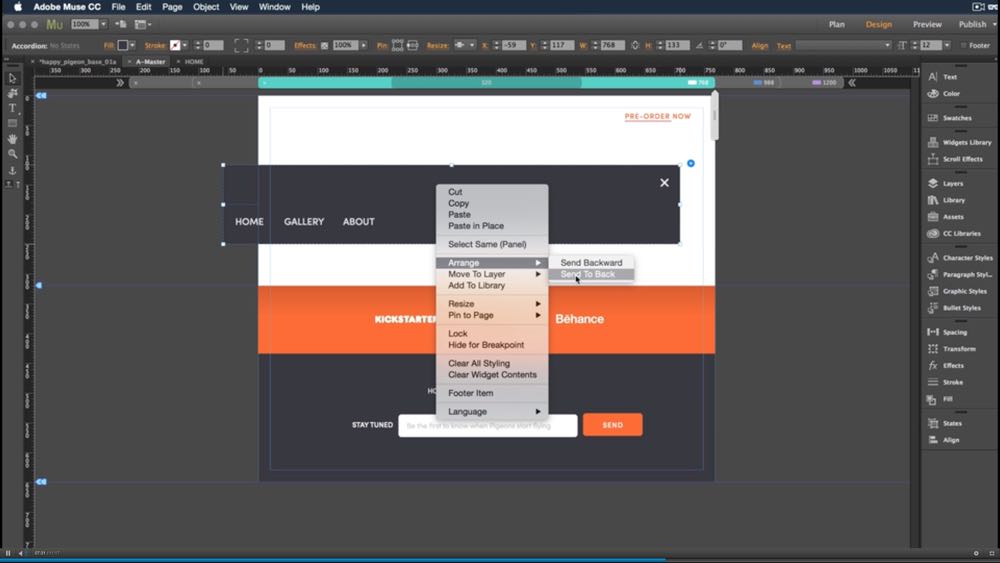Click the Fill color swatch

coord(122,45)
